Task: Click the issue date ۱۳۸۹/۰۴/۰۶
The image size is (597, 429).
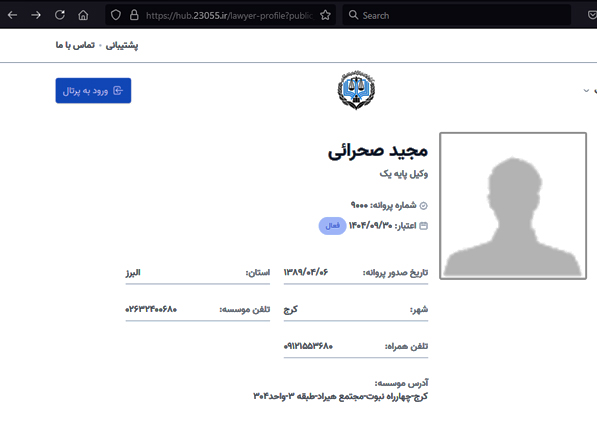Action: click(306, 272)
